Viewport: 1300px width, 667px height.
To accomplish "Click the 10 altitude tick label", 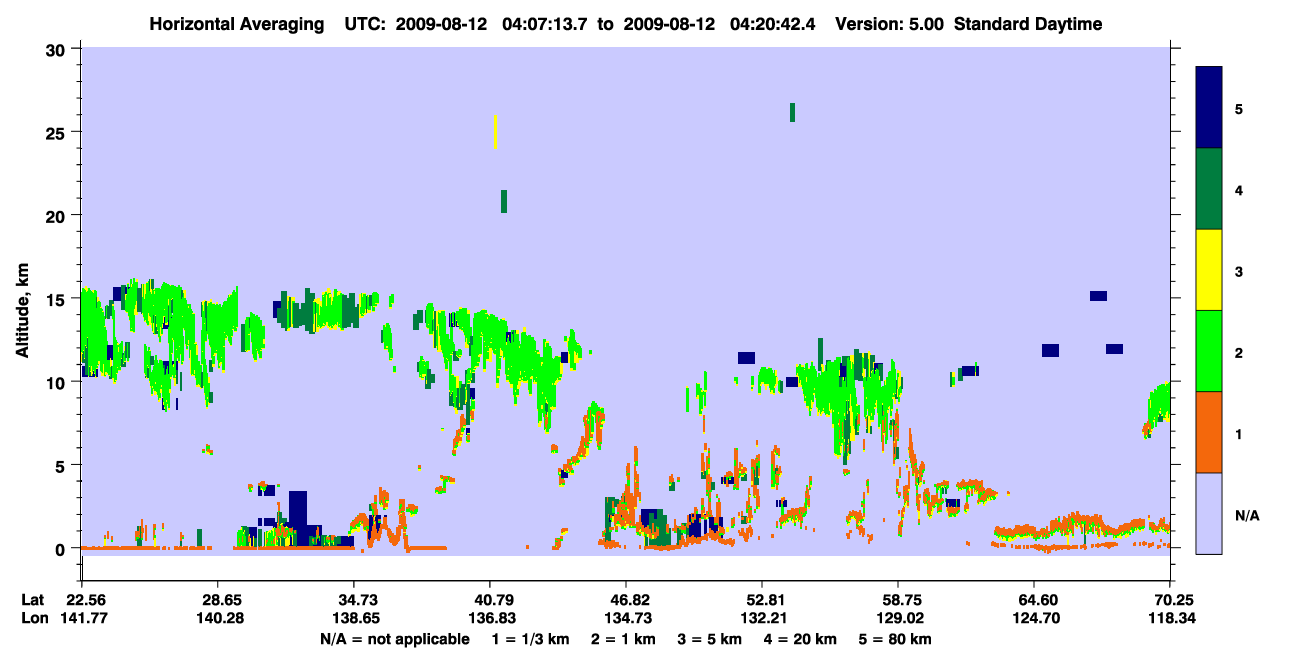I will click(58, 382).
